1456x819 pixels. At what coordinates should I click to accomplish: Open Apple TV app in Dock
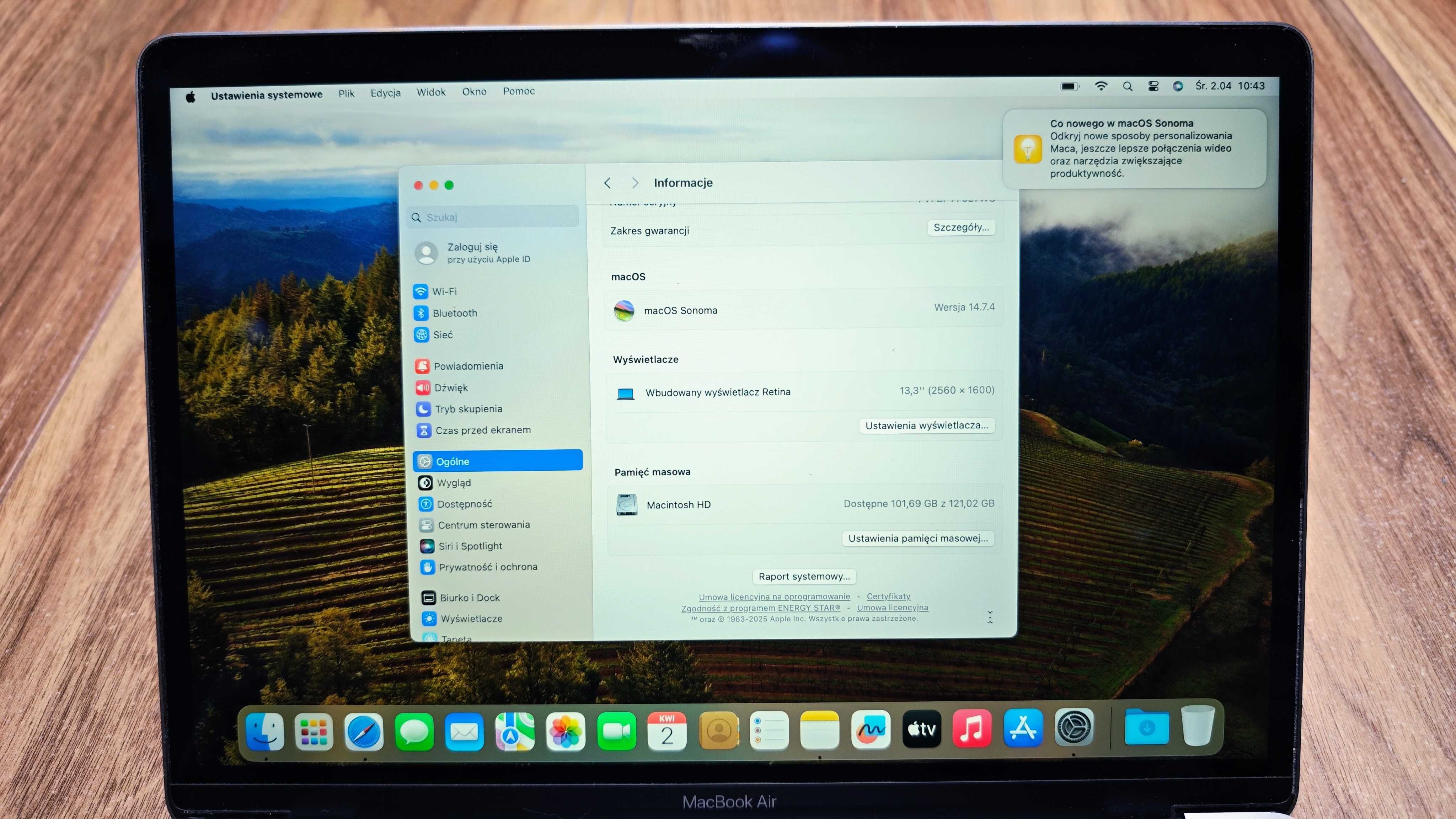point(922,729)
